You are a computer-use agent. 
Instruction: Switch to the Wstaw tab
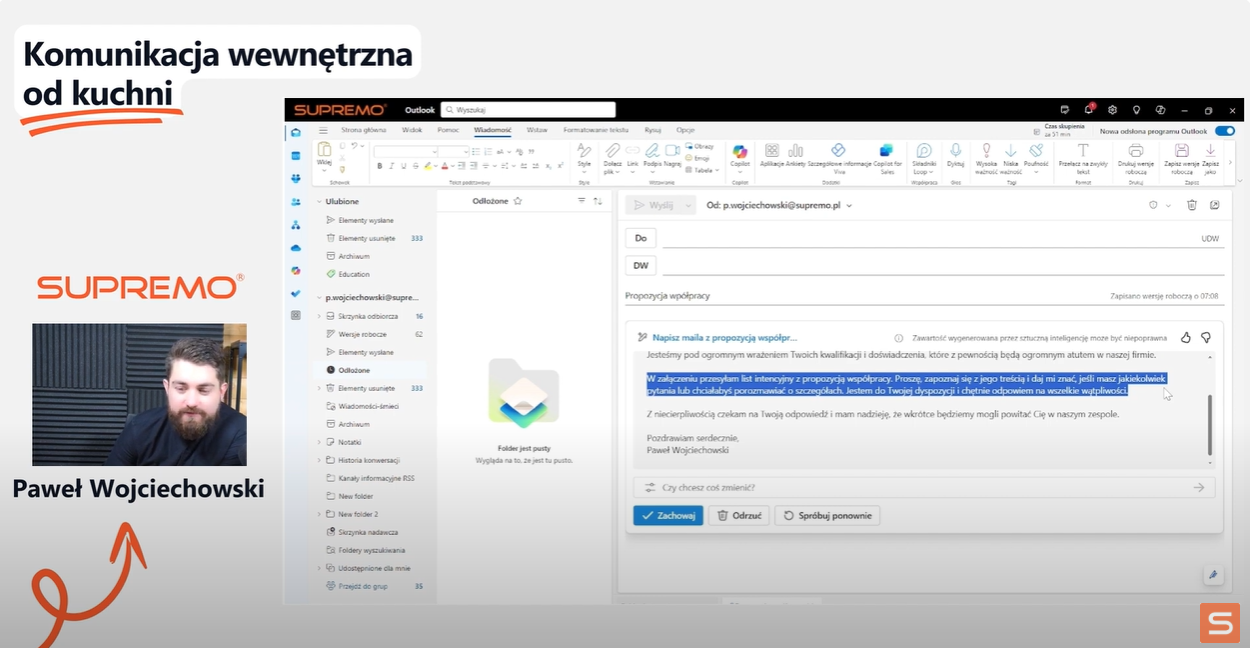pyautogui.click(x=537, y=130)
